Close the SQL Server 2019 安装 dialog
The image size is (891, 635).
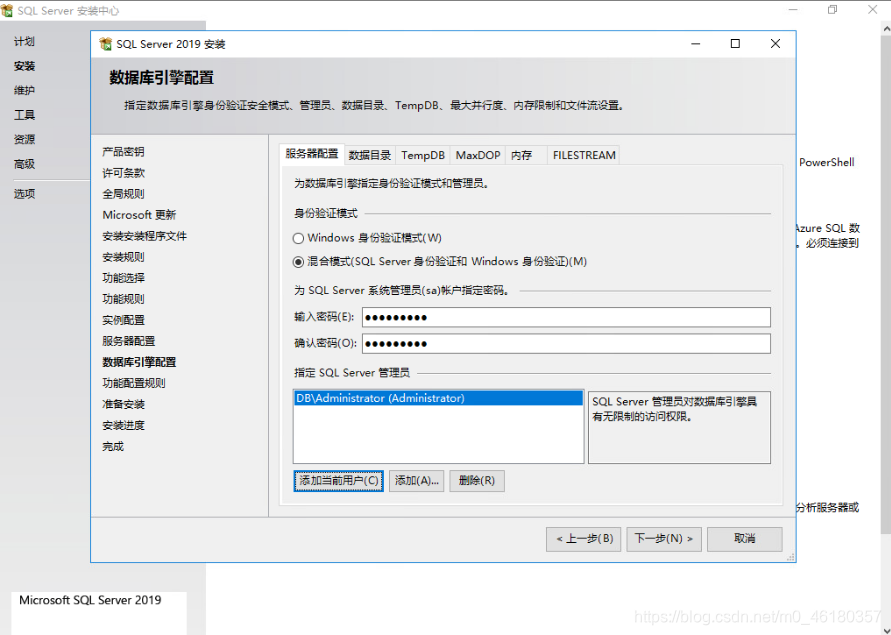(775, 44)
